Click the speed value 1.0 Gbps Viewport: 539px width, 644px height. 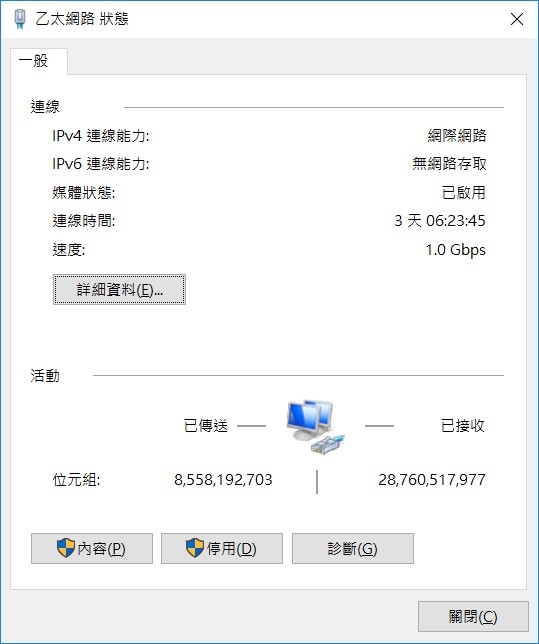click(x=456, y=250)
